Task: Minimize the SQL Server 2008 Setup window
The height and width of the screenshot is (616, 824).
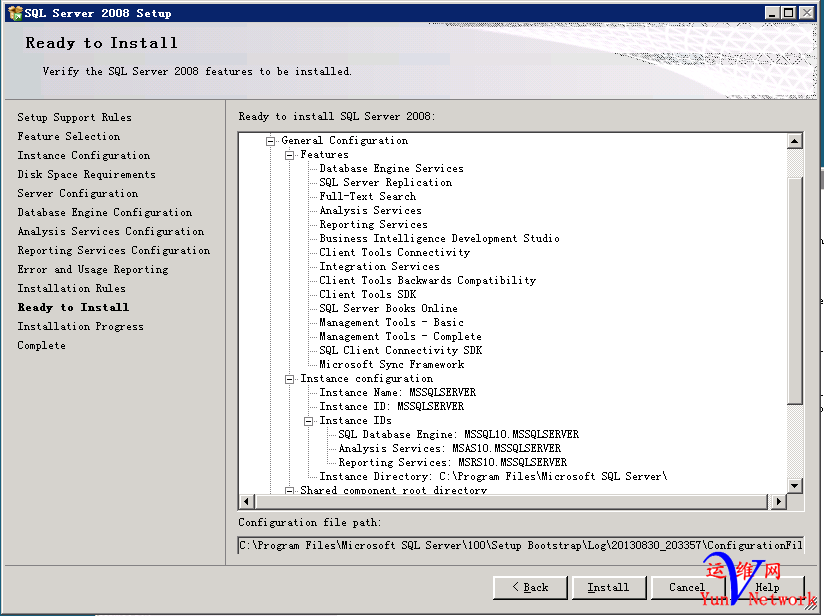Action: 771,13
